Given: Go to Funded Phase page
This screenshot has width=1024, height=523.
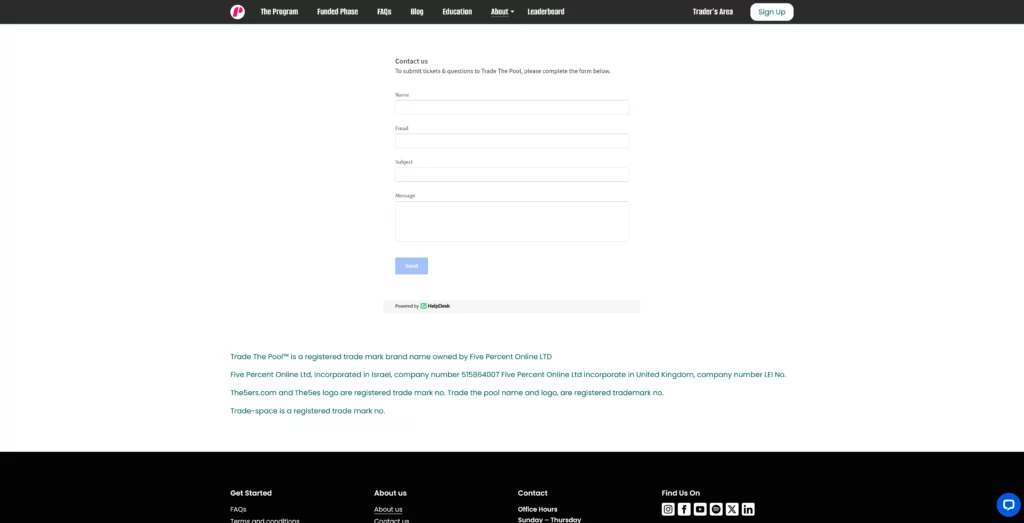Looking at the screenshot, I should tap(337, 12).
